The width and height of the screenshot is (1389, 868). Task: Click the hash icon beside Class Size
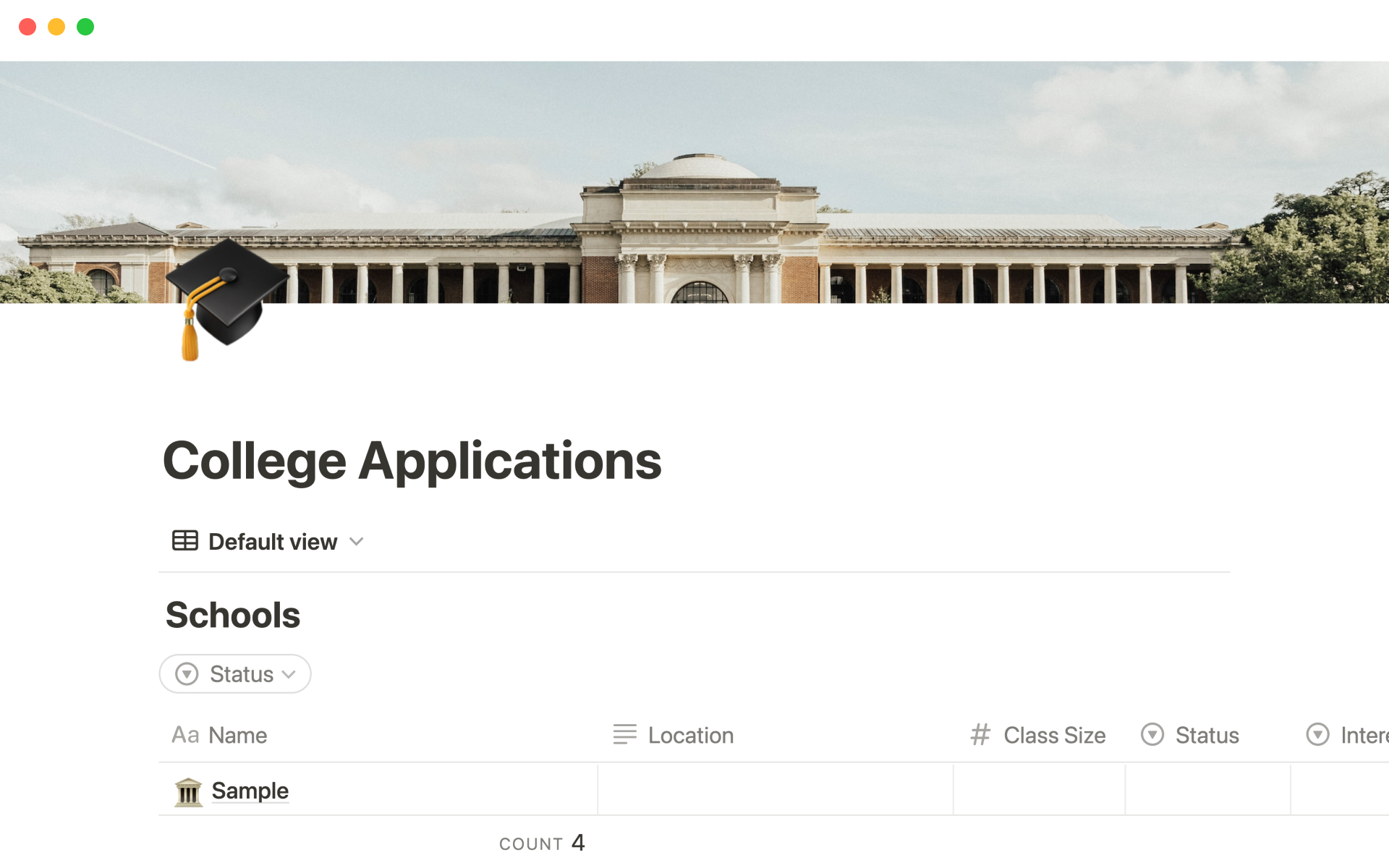click(x=980, y=735)
